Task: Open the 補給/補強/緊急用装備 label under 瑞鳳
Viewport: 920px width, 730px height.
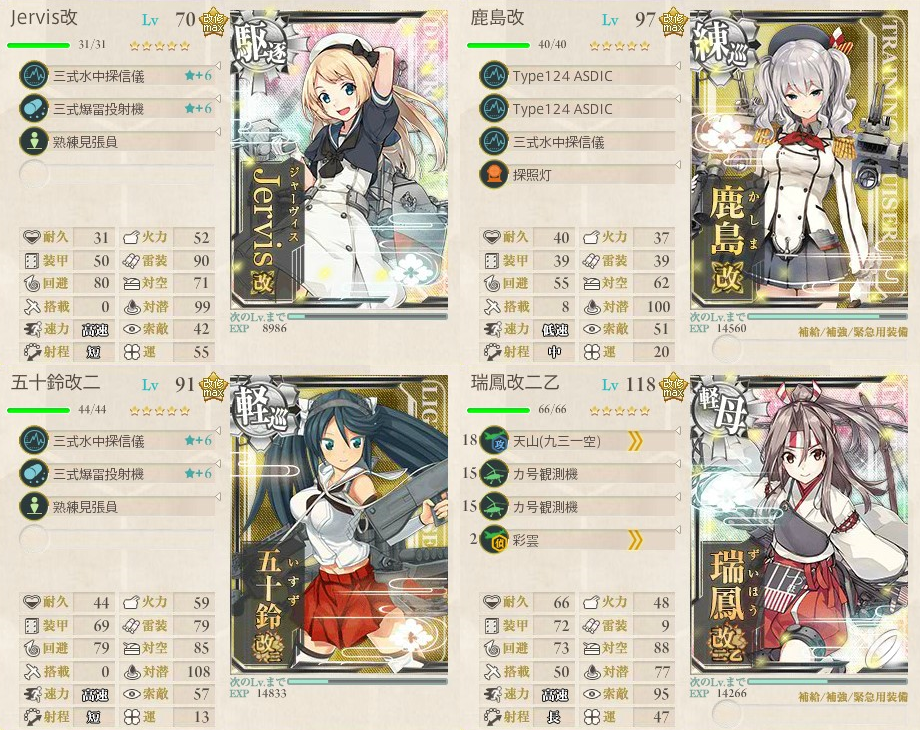Action: (x=853, y=697)
